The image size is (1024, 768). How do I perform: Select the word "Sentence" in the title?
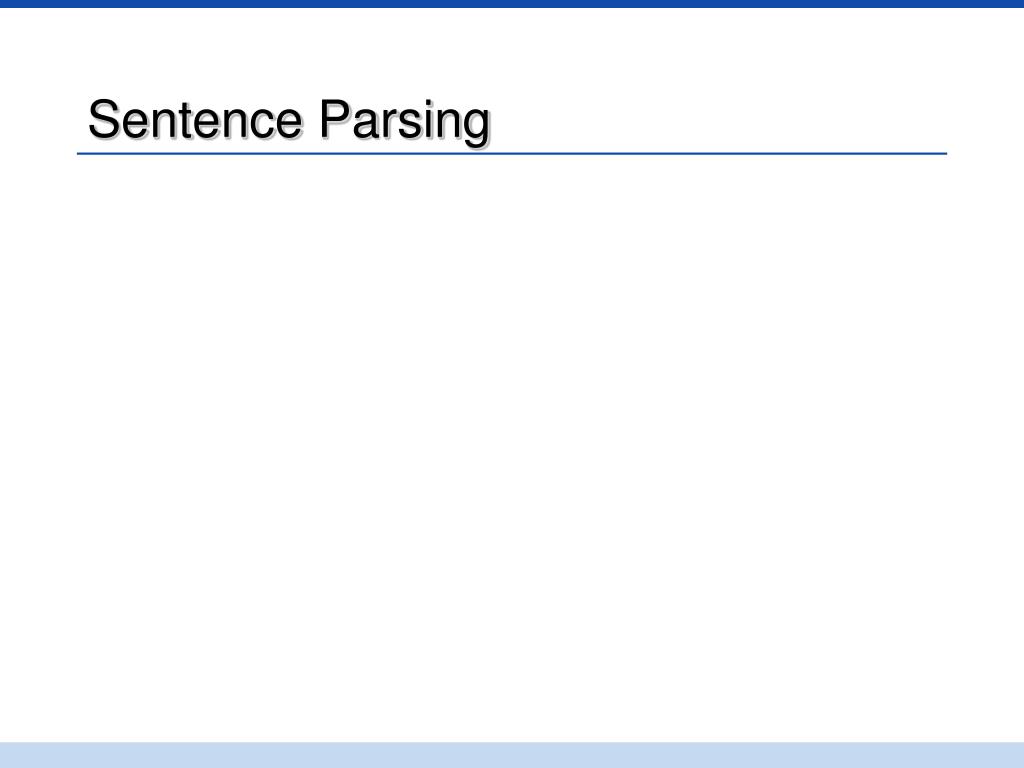pos(195,119)
